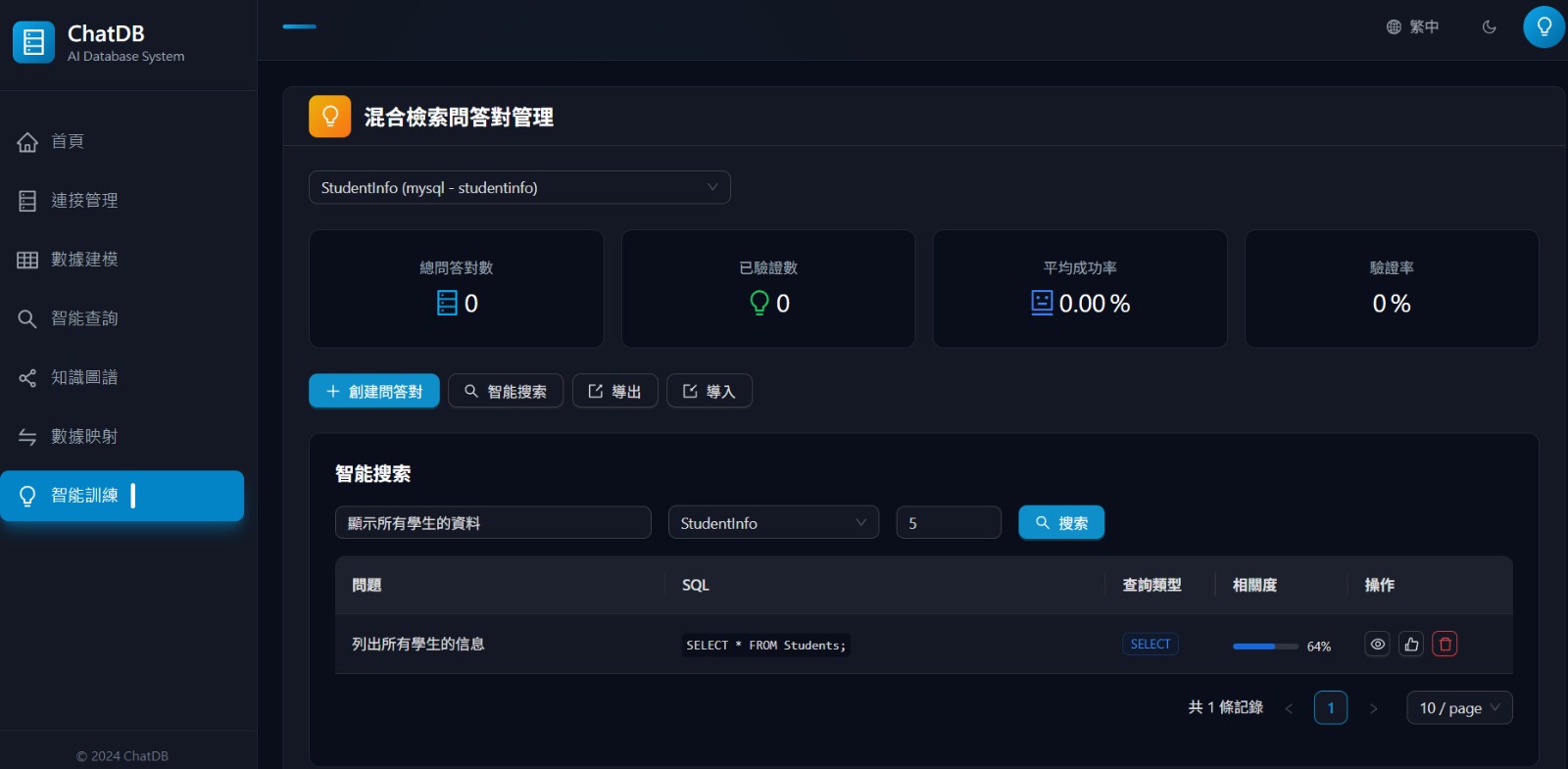1568x769 pixels.
Task: Click the import icon beside 導入
Action: 690,391
